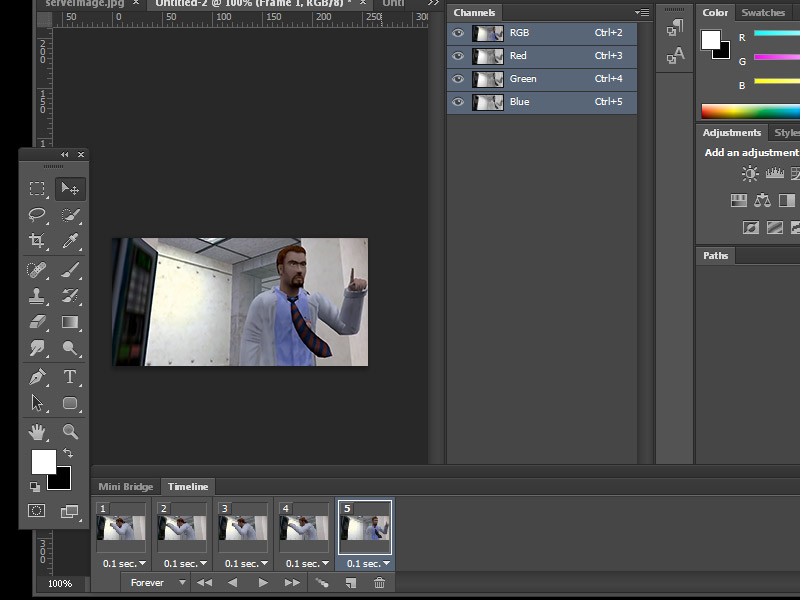Go to the previous frame
The width and height of the screenshot is (800, 600).
(233, 583)
